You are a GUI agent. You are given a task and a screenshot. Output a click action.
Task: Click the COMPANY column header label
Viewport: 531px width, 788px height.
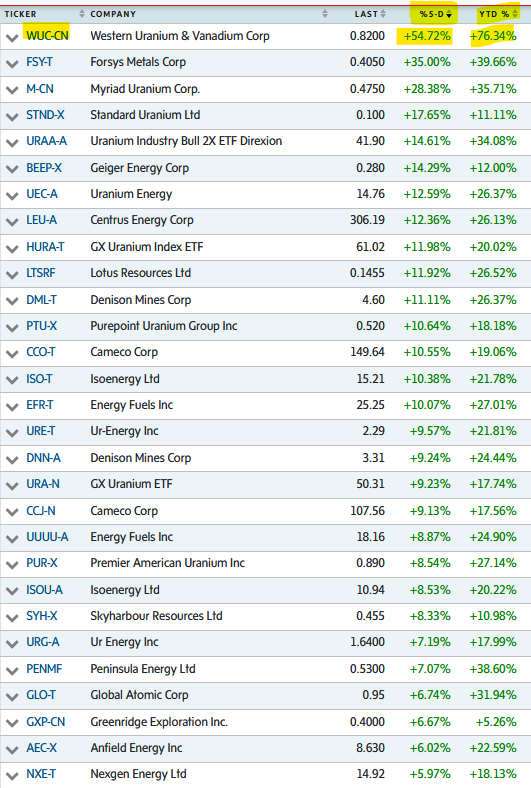tap(113, 14)
